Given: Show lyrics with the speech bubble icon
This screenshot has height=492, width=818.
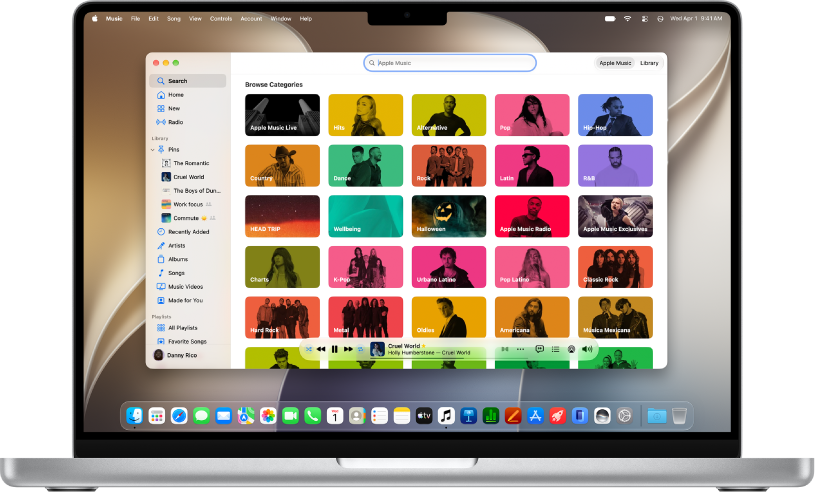Looking at the screenshot, I should coord(539,349).
